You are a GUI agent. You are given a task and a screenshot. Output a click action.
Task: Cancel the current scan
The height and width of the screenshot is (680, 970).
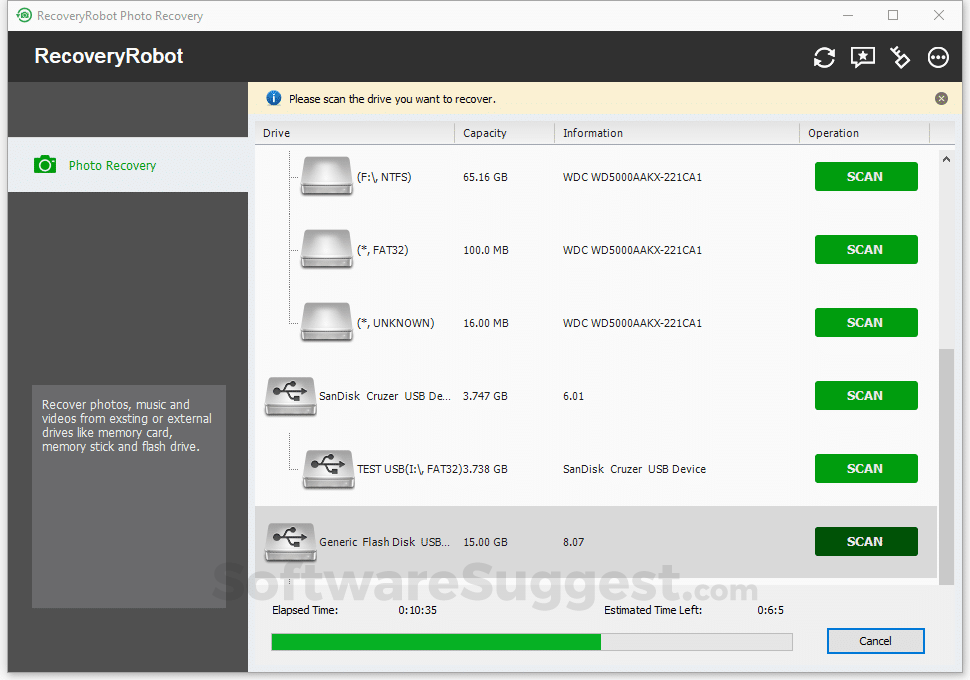(875, 641)
